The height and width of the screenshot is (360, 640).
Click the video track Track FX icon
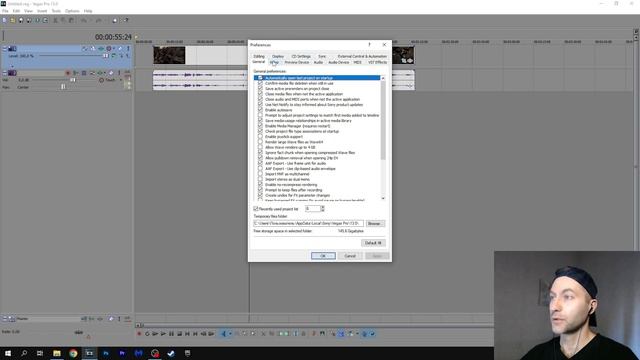101,49
